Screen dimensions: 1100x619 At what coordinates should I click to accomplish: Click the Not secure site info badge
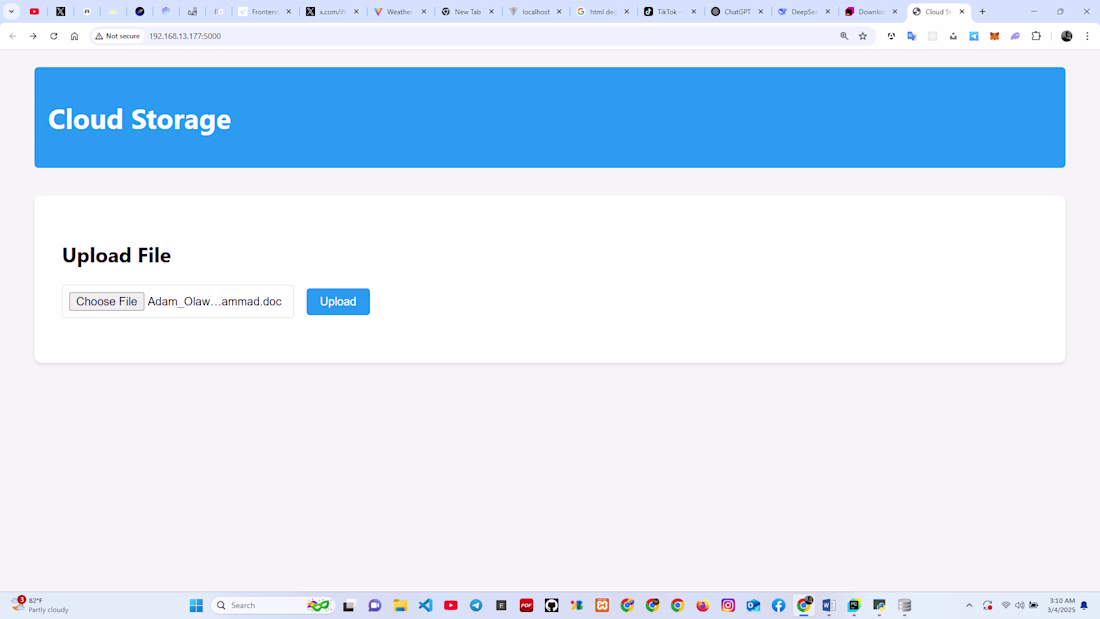[x=118, y=36]
